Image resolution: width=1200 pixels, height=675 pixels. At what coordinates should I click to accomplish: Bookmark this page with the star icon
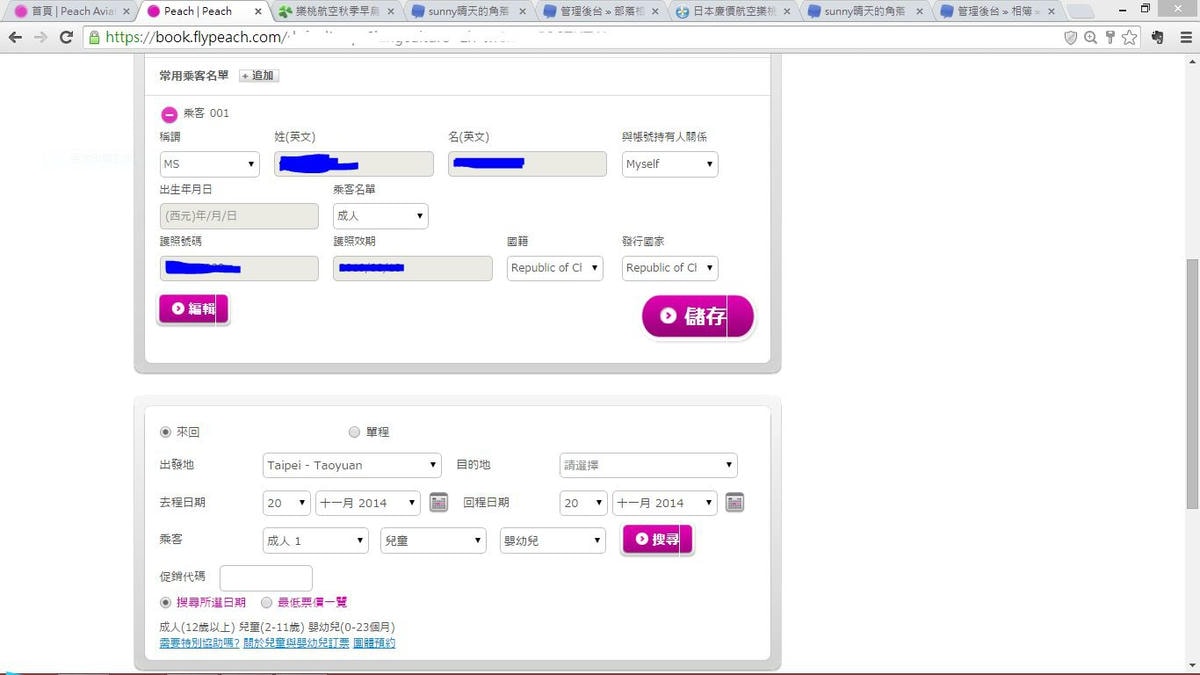(x=1129, y=37)
